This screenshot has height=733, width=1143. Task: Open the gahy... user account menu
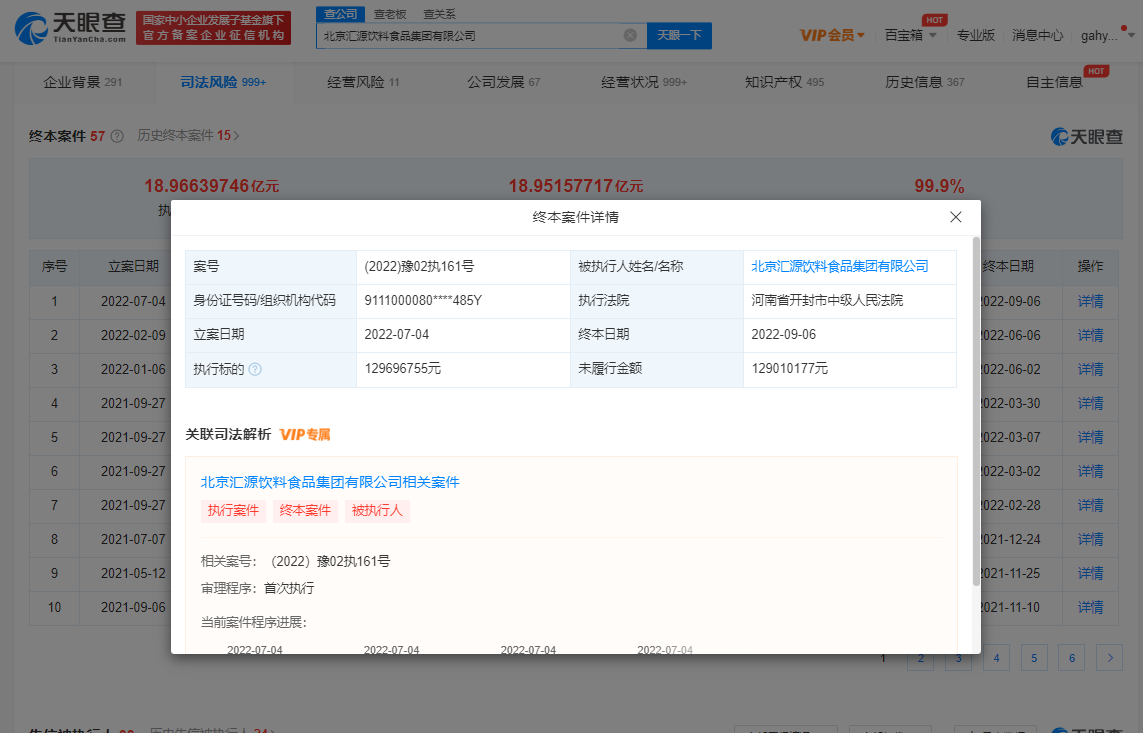point(1107,35)
